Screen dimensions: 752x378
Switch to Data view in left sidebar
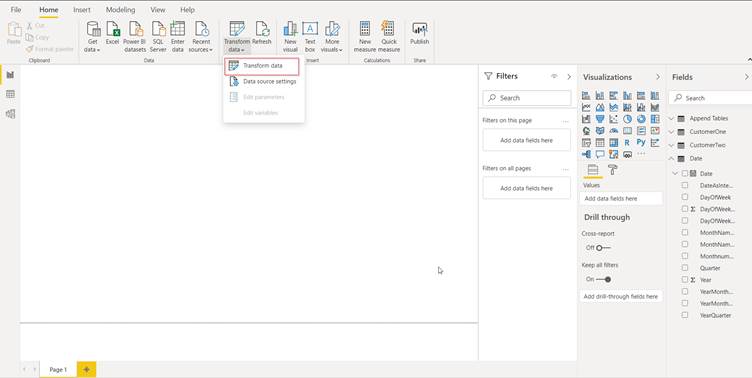click(x=10, y=94)
